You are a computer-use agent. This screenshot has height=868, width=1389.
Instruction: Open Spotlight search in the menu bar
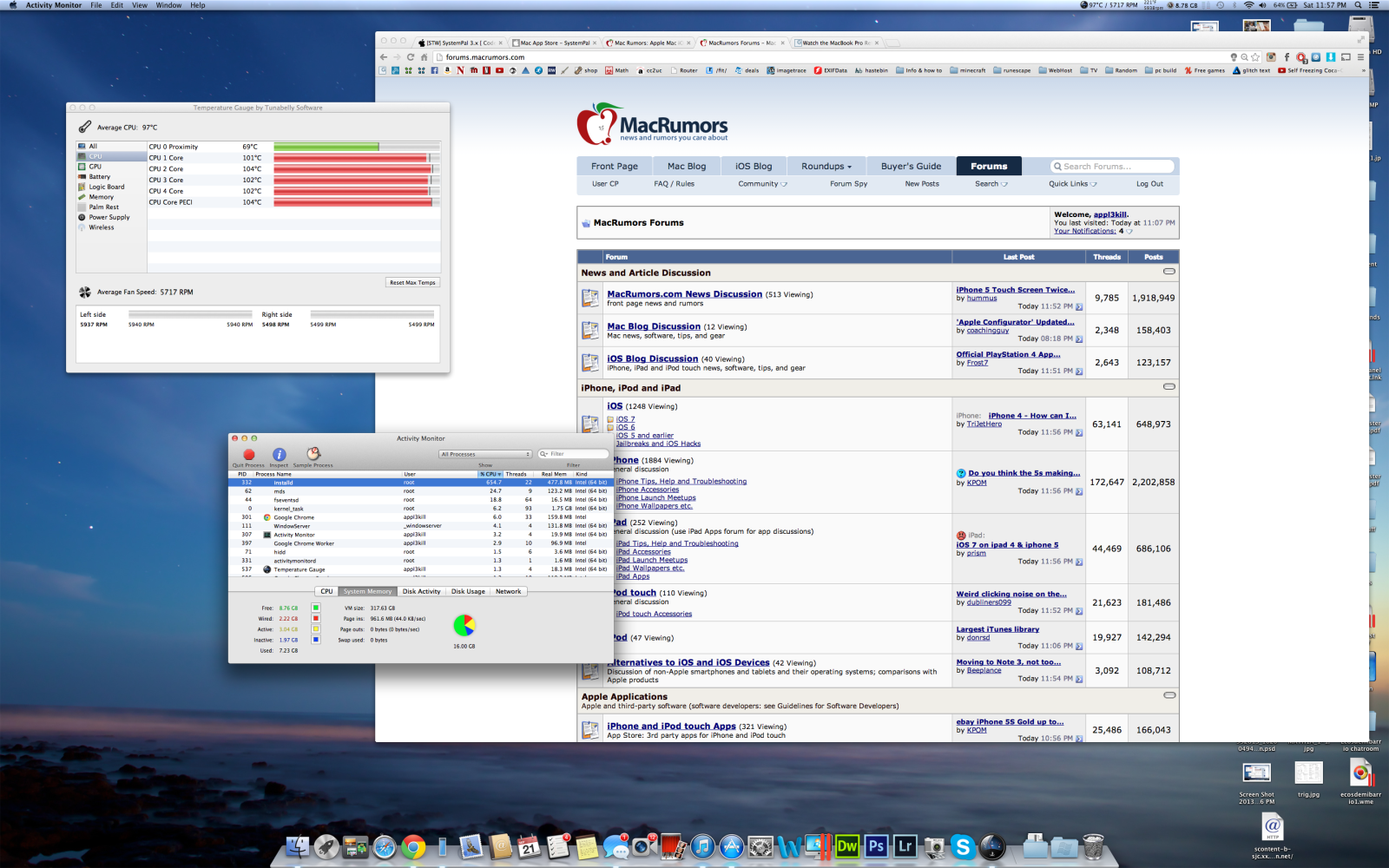tap(1359, 5)
